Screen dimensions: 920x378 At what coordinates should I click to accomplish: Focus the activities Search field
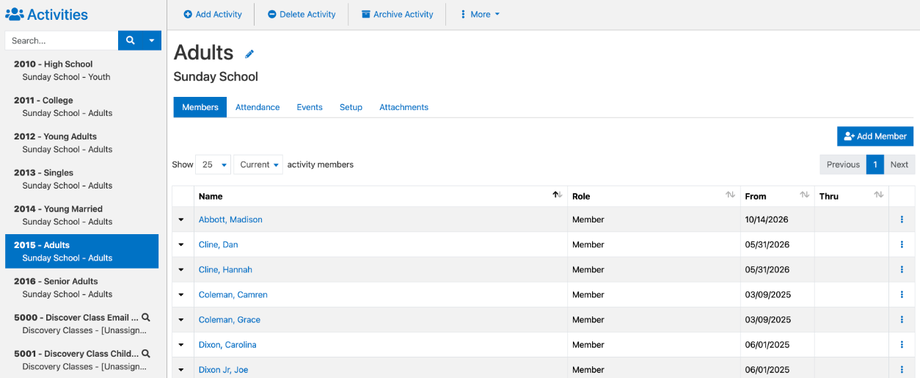tap(61, 40)
